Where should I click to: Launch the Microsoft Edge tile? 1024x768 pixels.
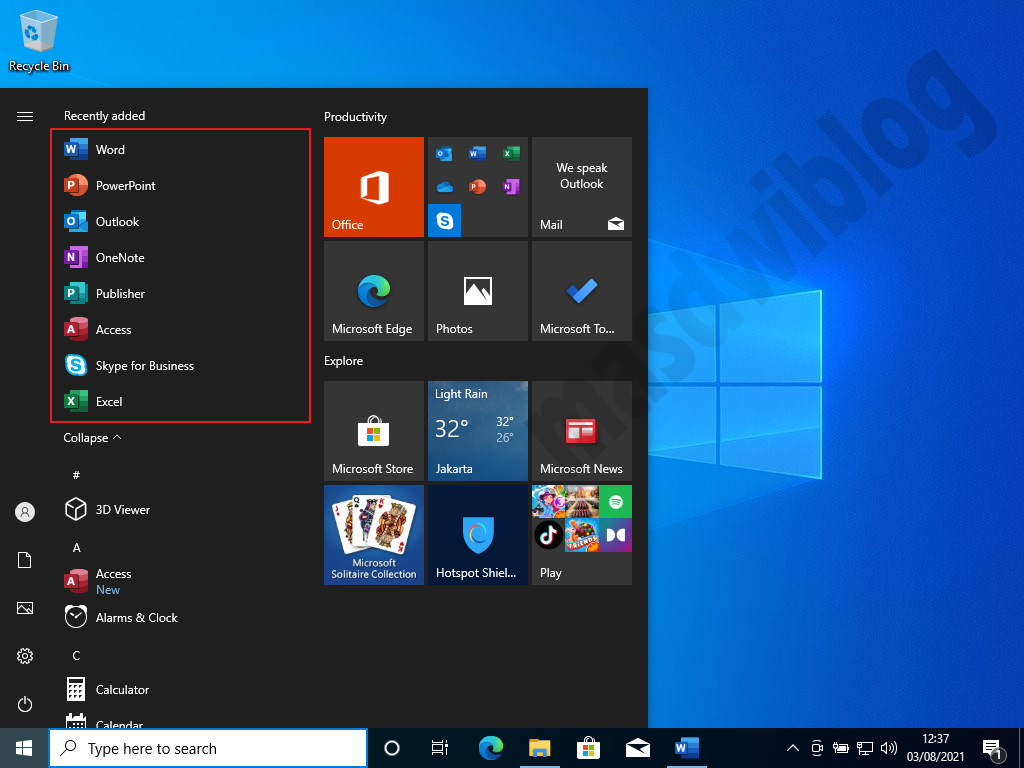374,291
